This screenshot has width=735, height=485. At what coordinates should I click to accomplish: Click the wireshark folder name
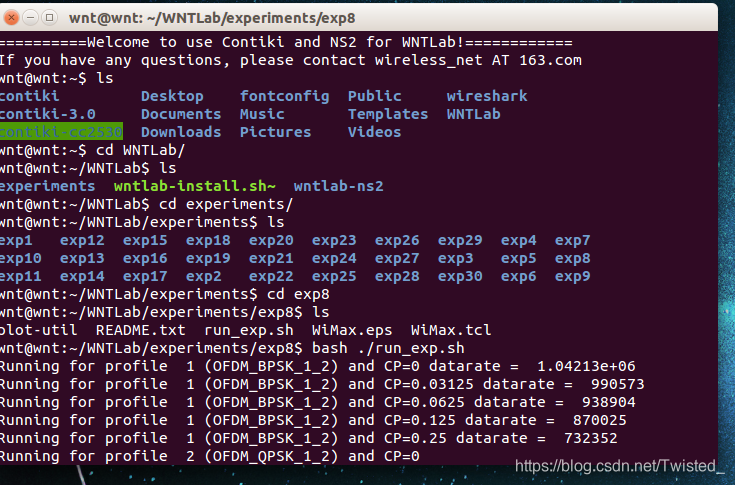(x=487, y=96)
